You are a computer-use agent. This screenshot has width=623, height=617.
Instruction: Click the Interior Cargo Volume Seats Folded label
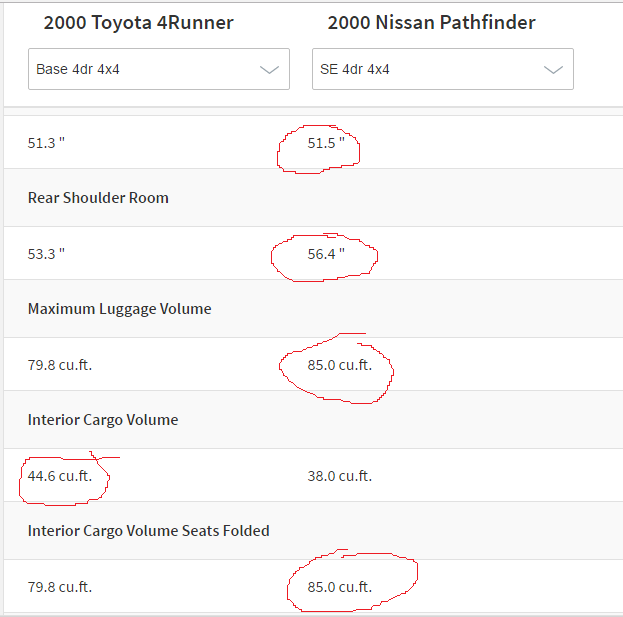tap(149, 531)
